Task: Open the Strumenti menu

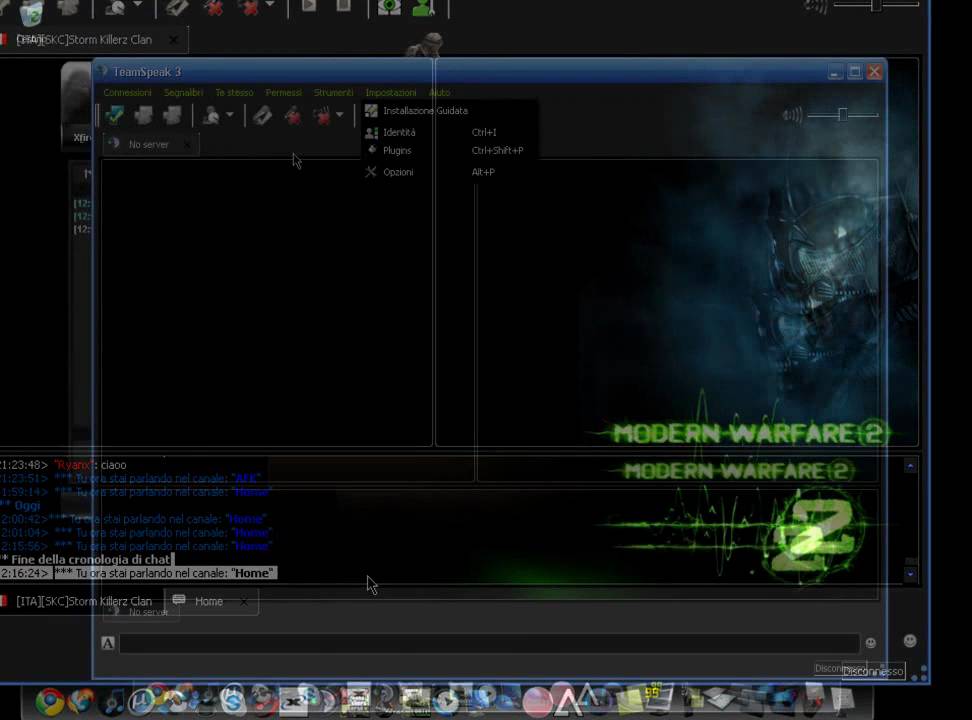Action: [x=334, y=92]
